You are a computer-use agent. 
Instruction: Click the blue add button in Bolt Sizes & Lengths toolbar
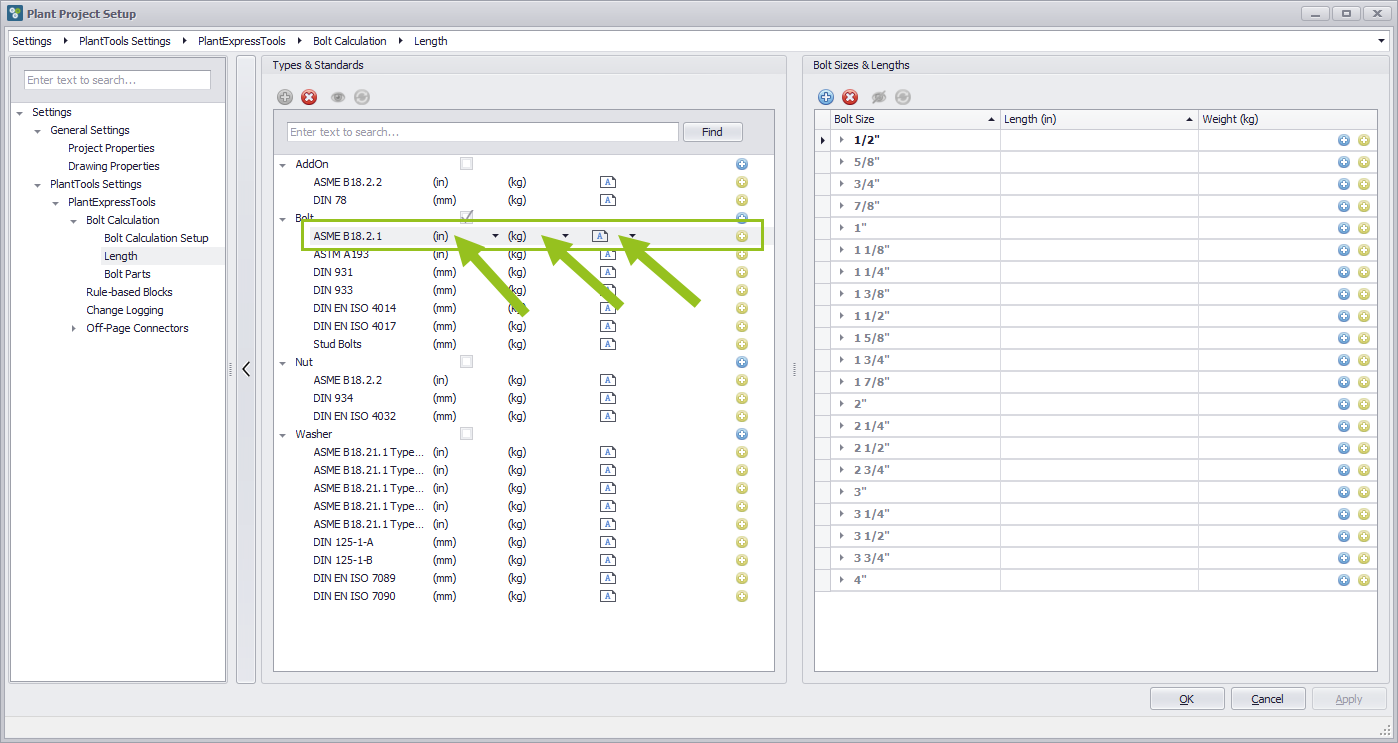coord(826,97)
